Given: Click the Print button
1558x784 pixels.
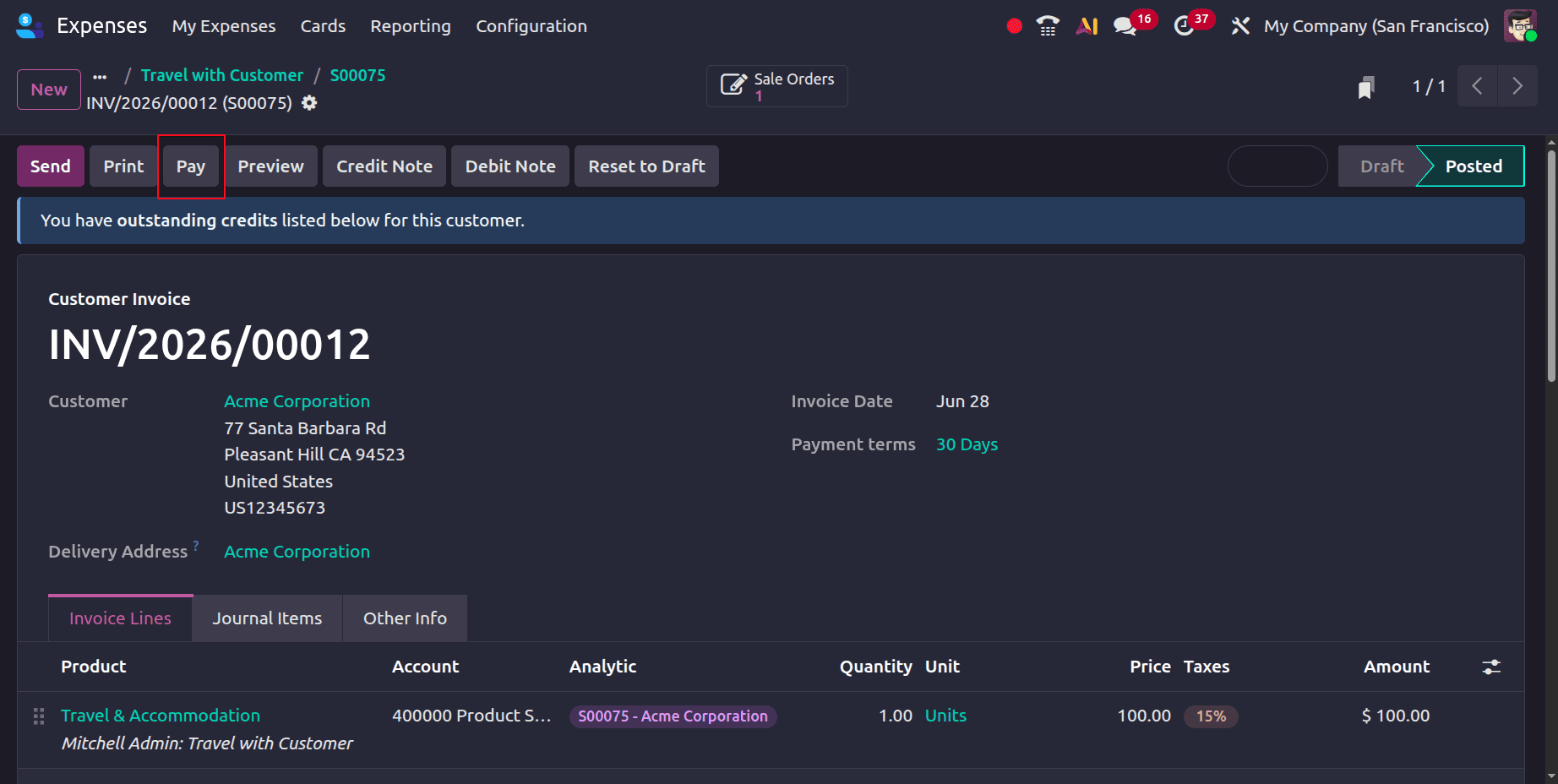Looking at the screenshot, I should tap(123, 166).
